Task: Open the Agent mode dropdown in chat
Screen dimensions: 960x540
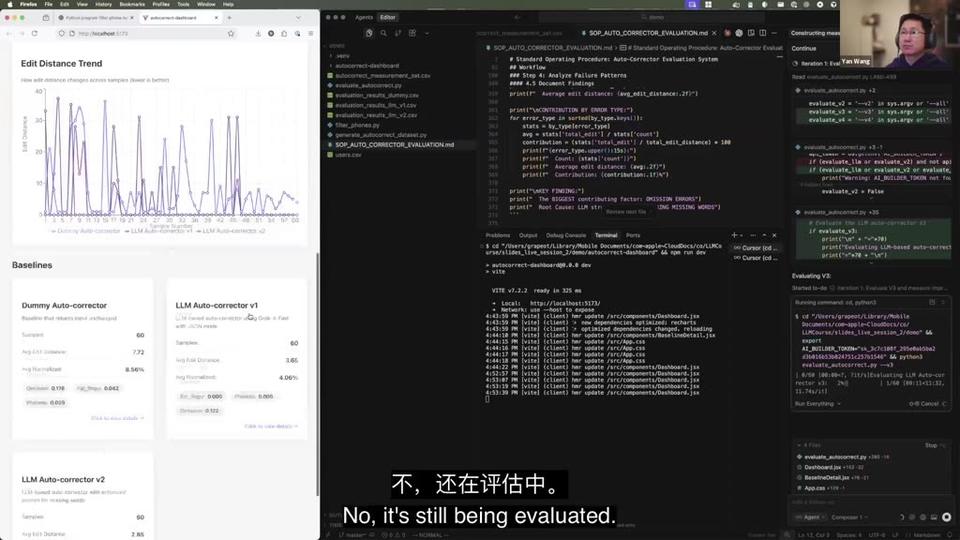Action: tap(811, 517)
